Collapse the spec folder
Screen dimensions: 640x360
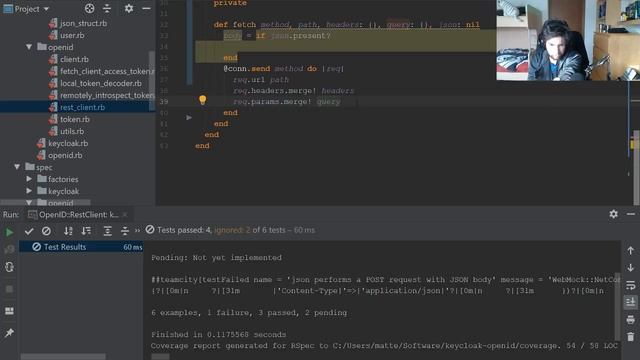(17, 167)
